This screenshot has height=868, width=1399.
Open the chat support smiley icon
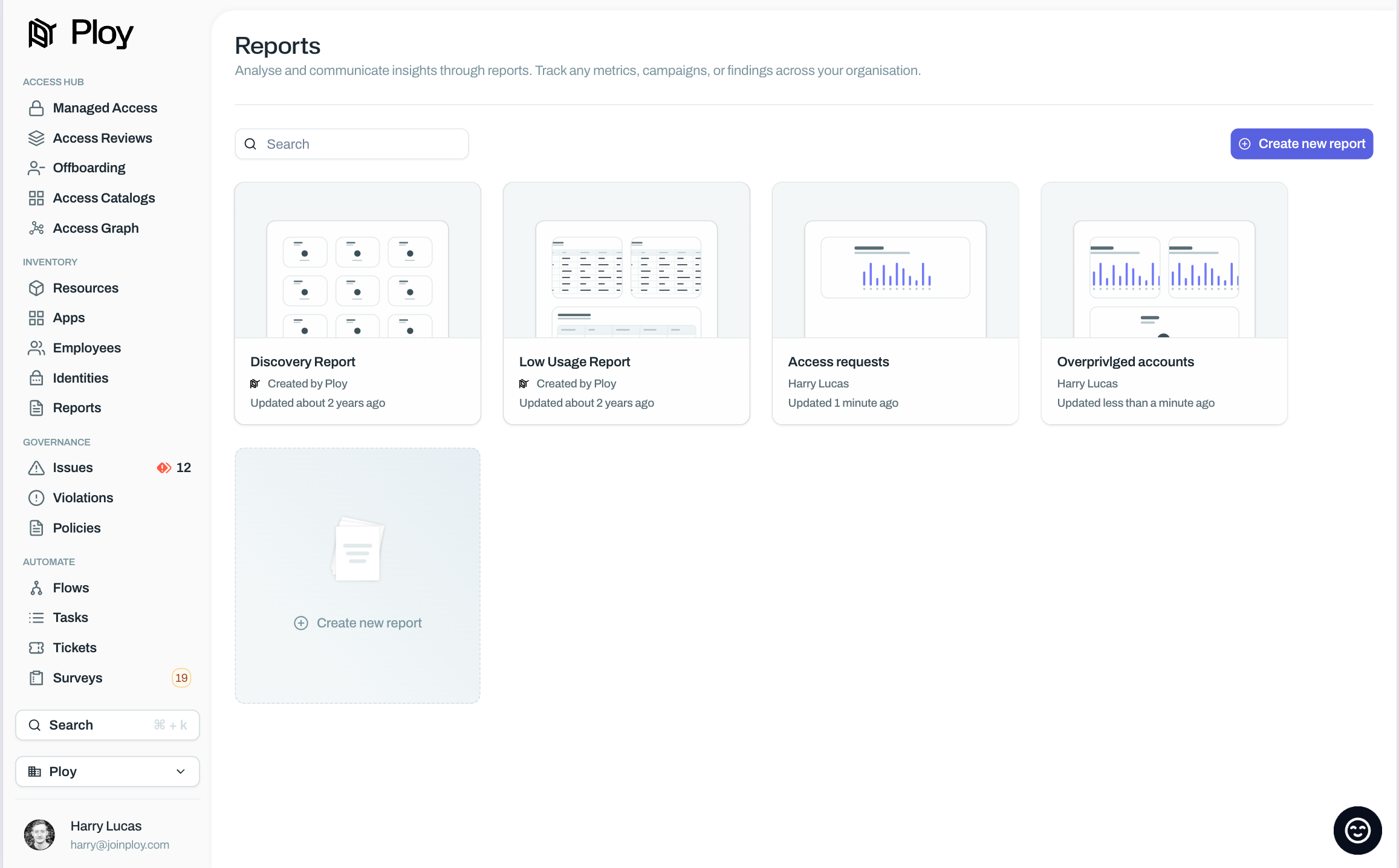click(1357, 830)
